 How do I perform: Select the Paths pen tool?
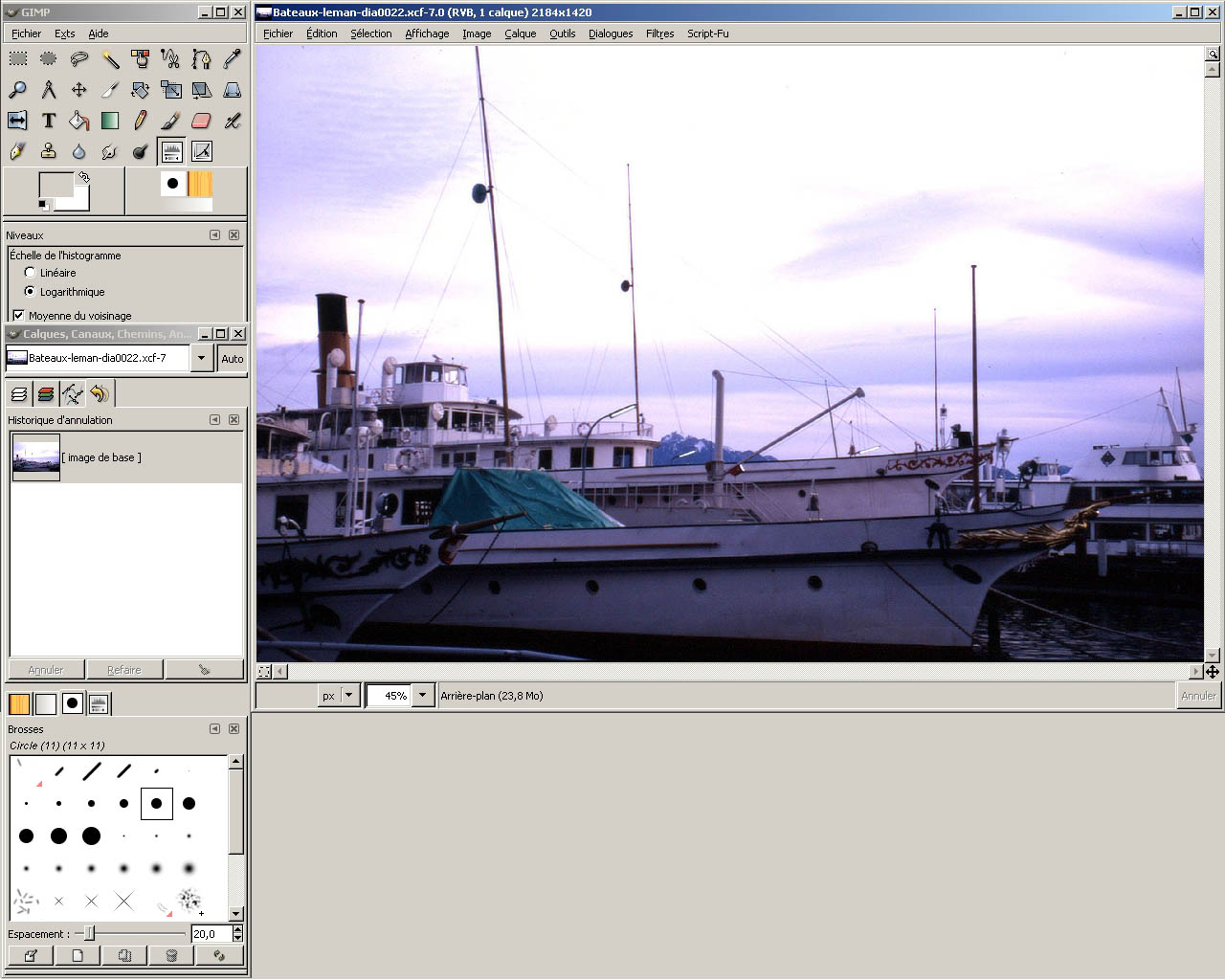click(201, 59)
